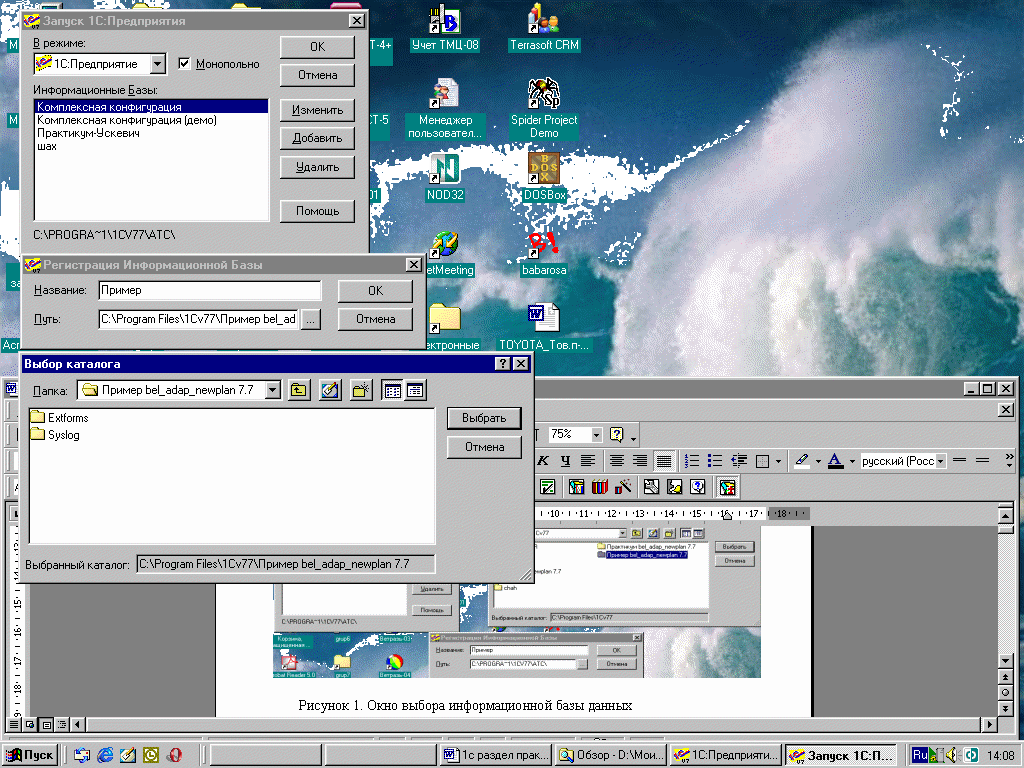Go up one folder level in catalog dialog

coord(298,391)
